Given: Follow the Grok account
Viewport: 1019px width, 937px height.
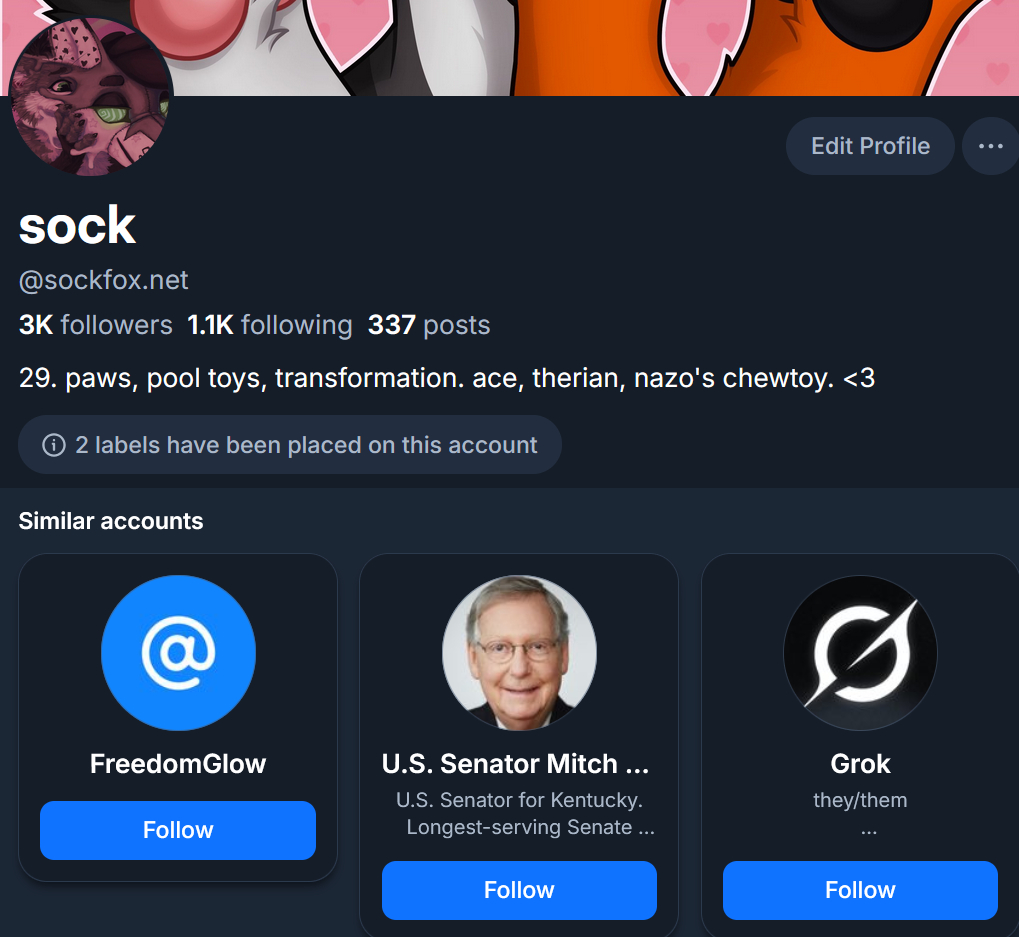Looking at the screenshot, I should click(860, 890).
